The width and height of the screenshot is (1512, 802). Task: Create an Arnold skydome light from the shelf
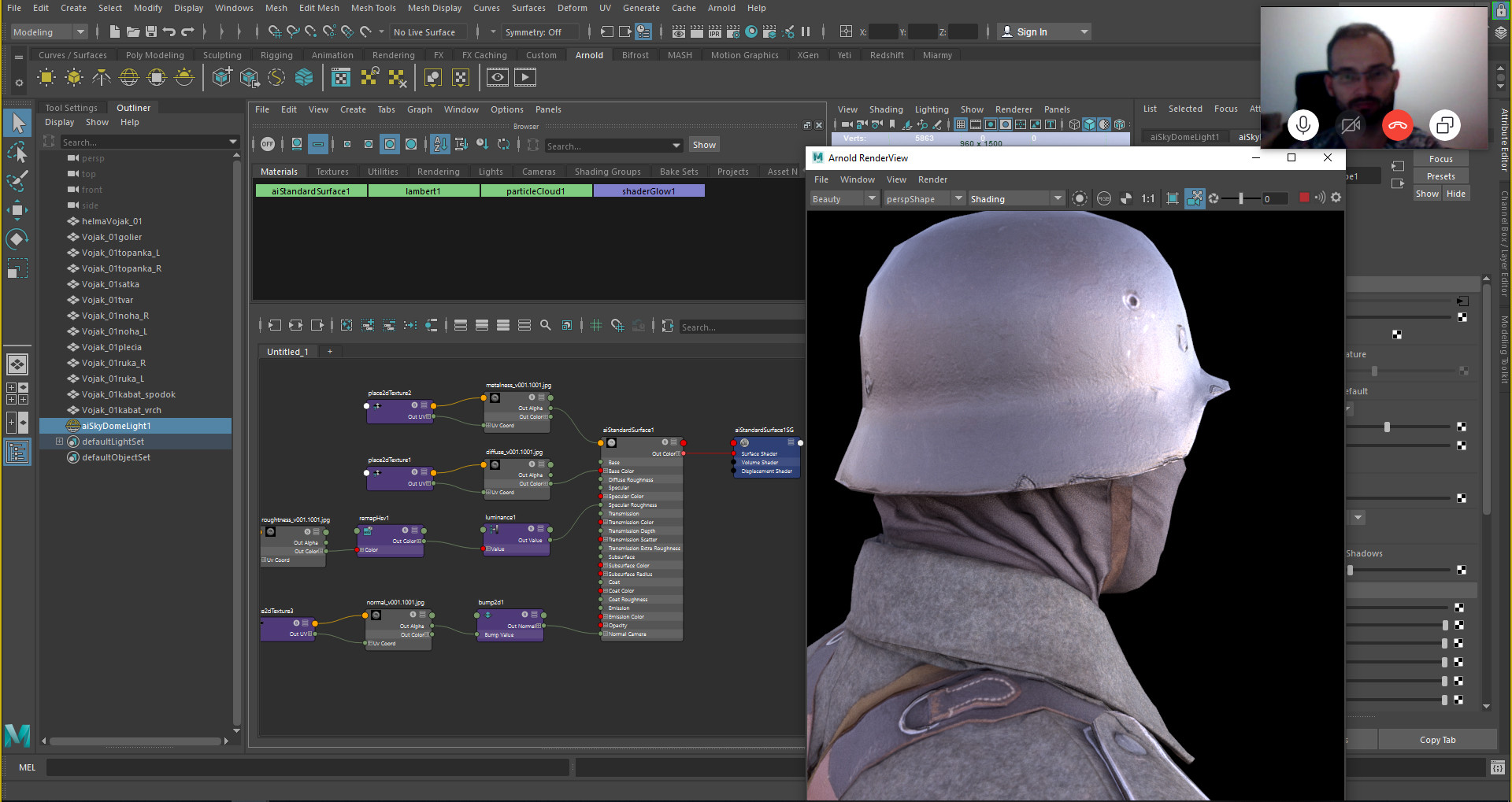129,77
